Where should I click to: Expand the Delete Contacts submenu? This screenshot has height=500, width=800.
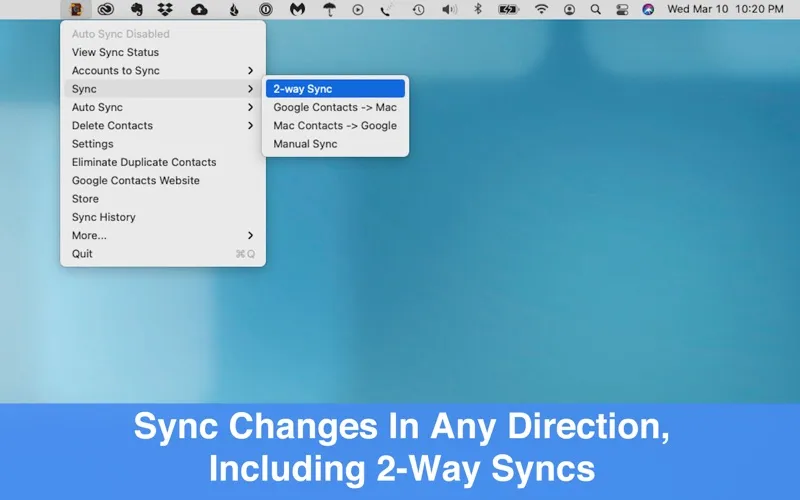(162, 126)
